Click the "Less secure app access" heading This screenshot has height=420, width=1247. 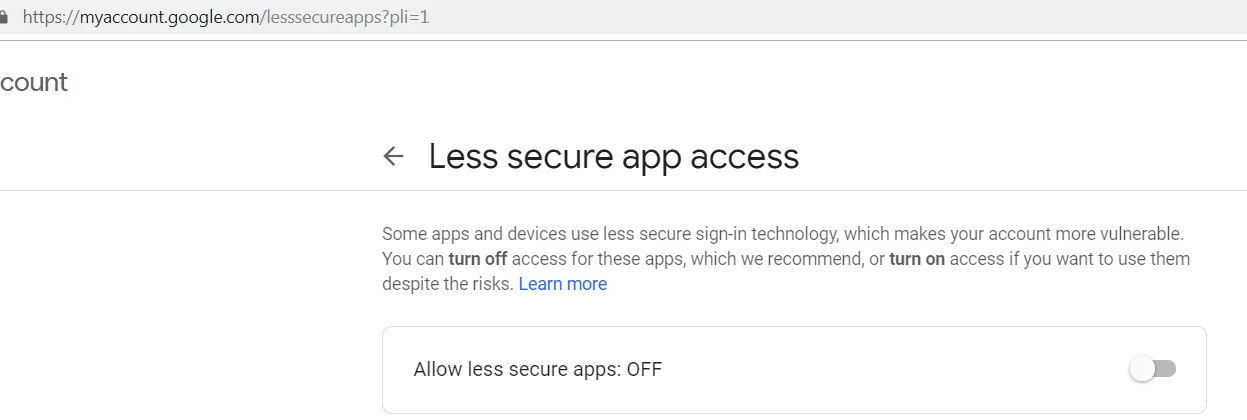(613, 157)
